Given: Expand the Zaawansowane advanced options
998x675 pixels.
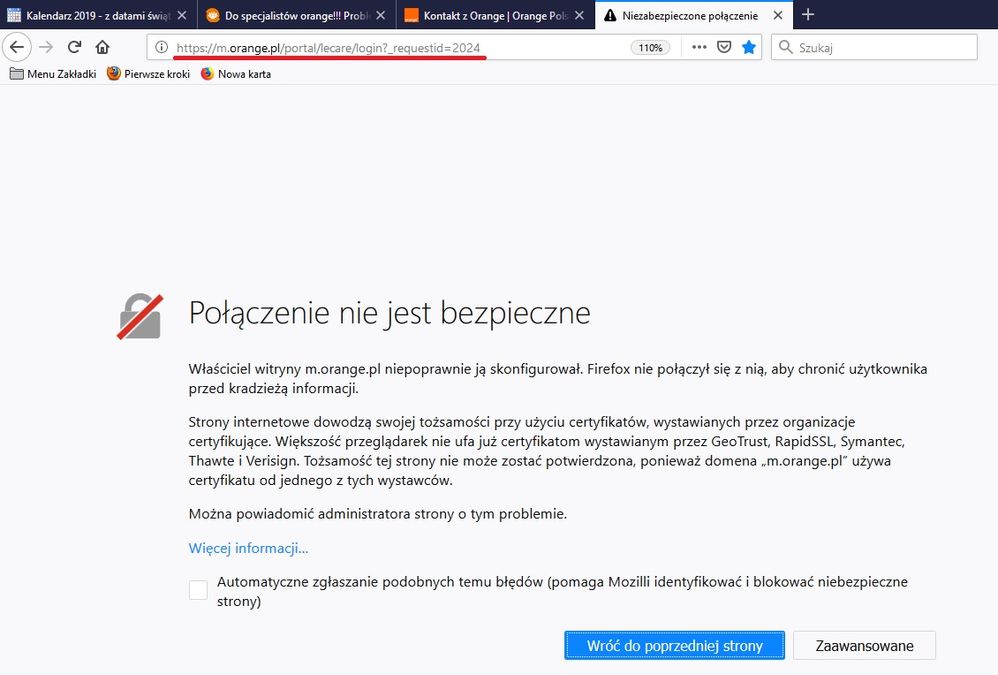Looking at the screenshot, I should 864,646.
